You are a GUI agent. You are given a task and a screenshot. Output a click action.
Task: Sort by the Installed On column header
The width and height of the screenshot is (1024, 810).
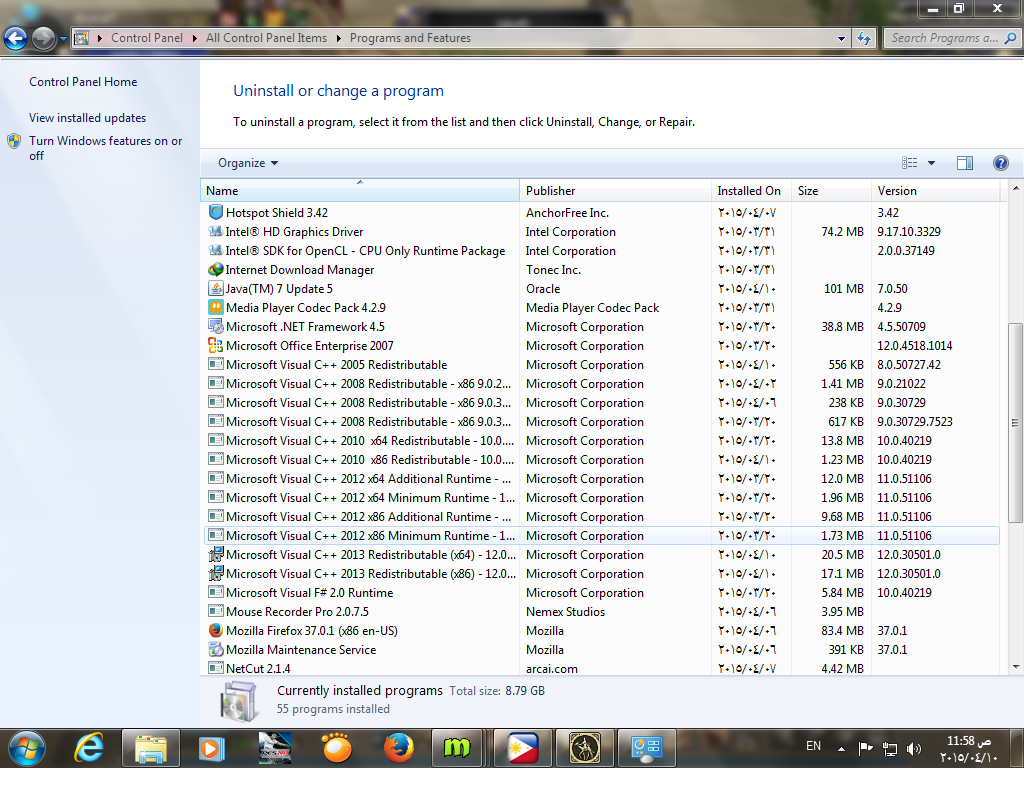pos(751,191)
